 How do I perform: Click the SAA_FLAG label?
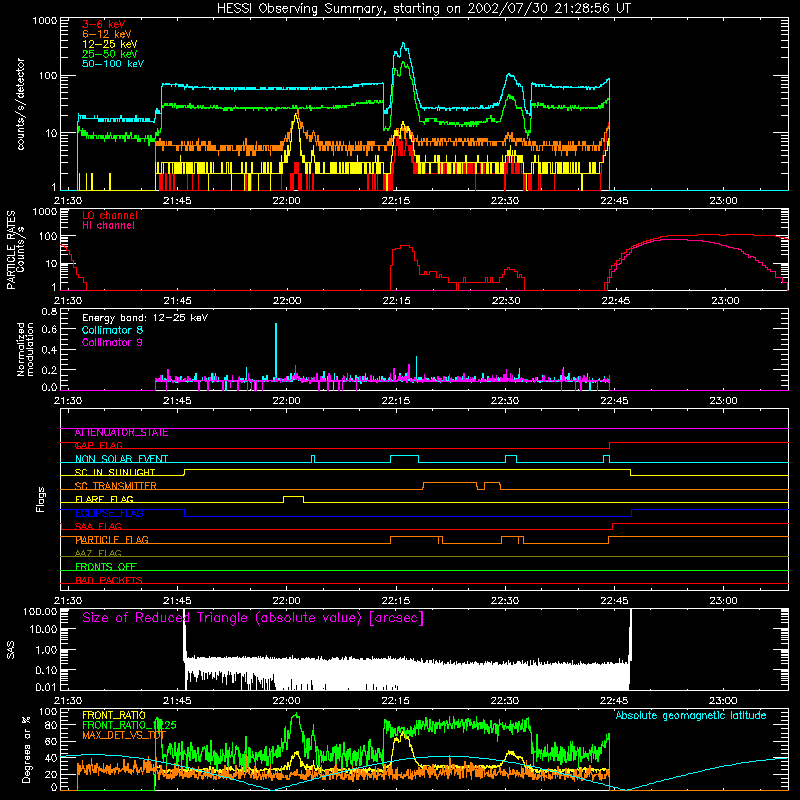(x=98, y=526)
